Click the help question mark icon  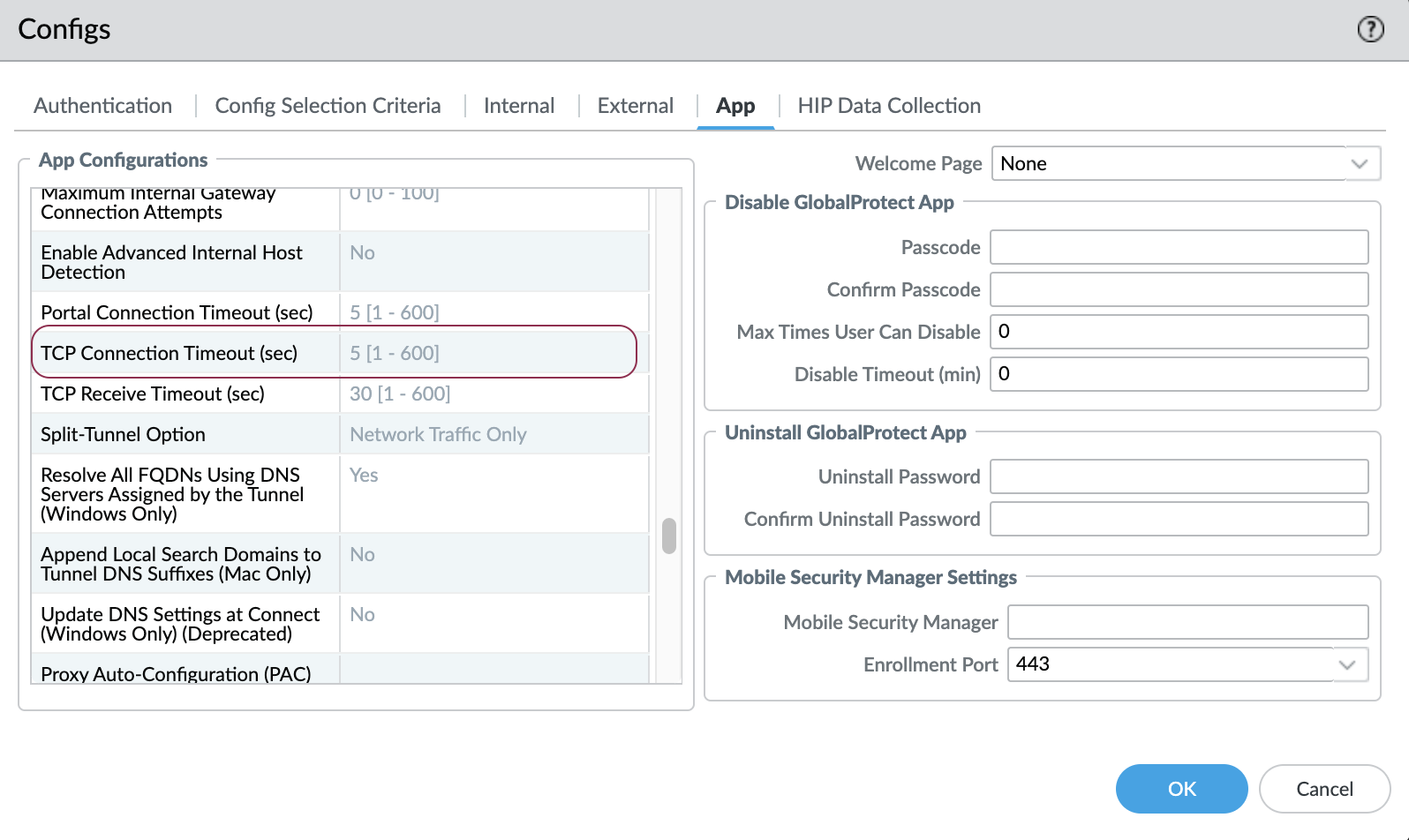pos(1370,29)
